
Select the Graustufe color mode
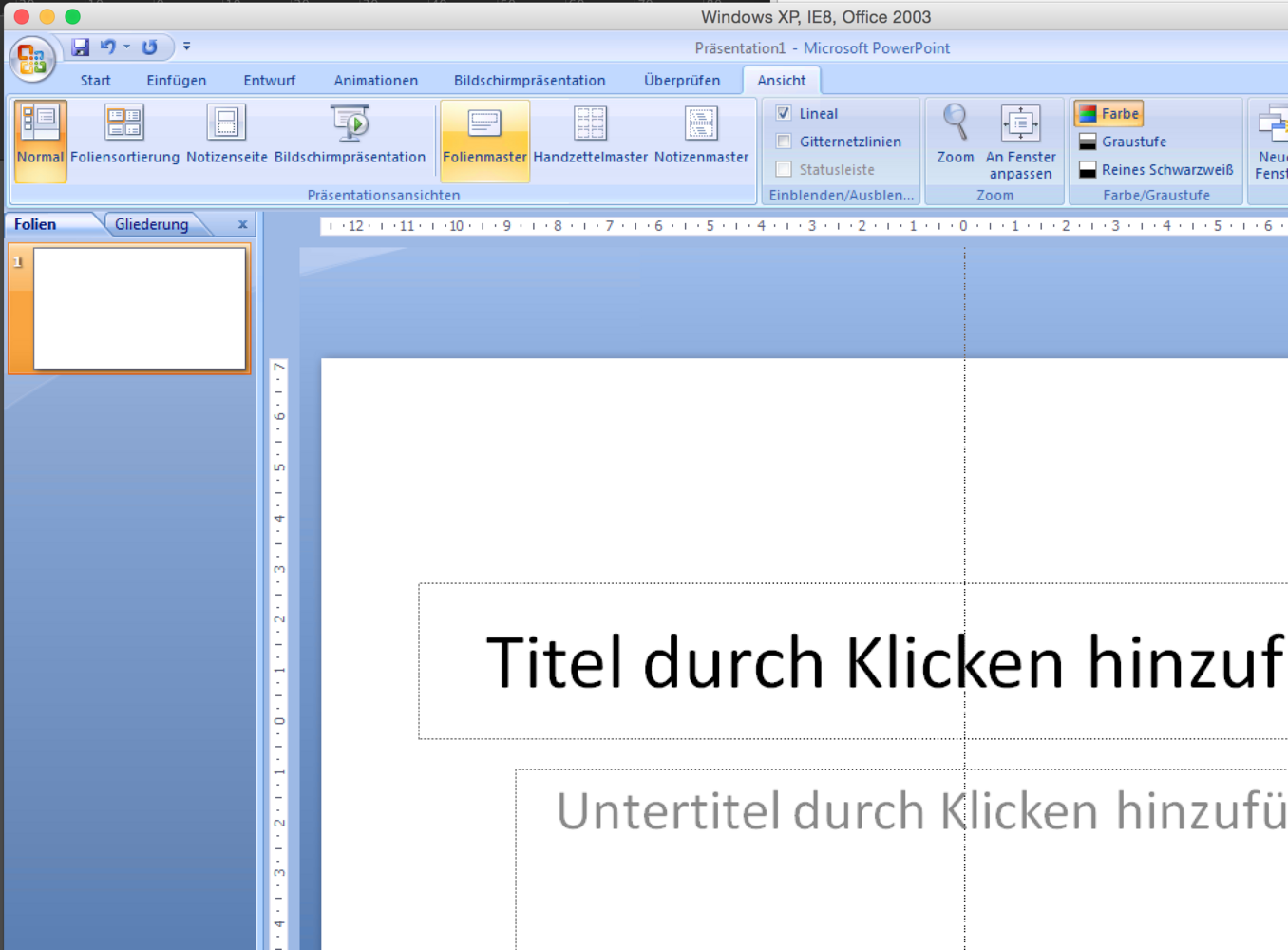point(1123,142)
